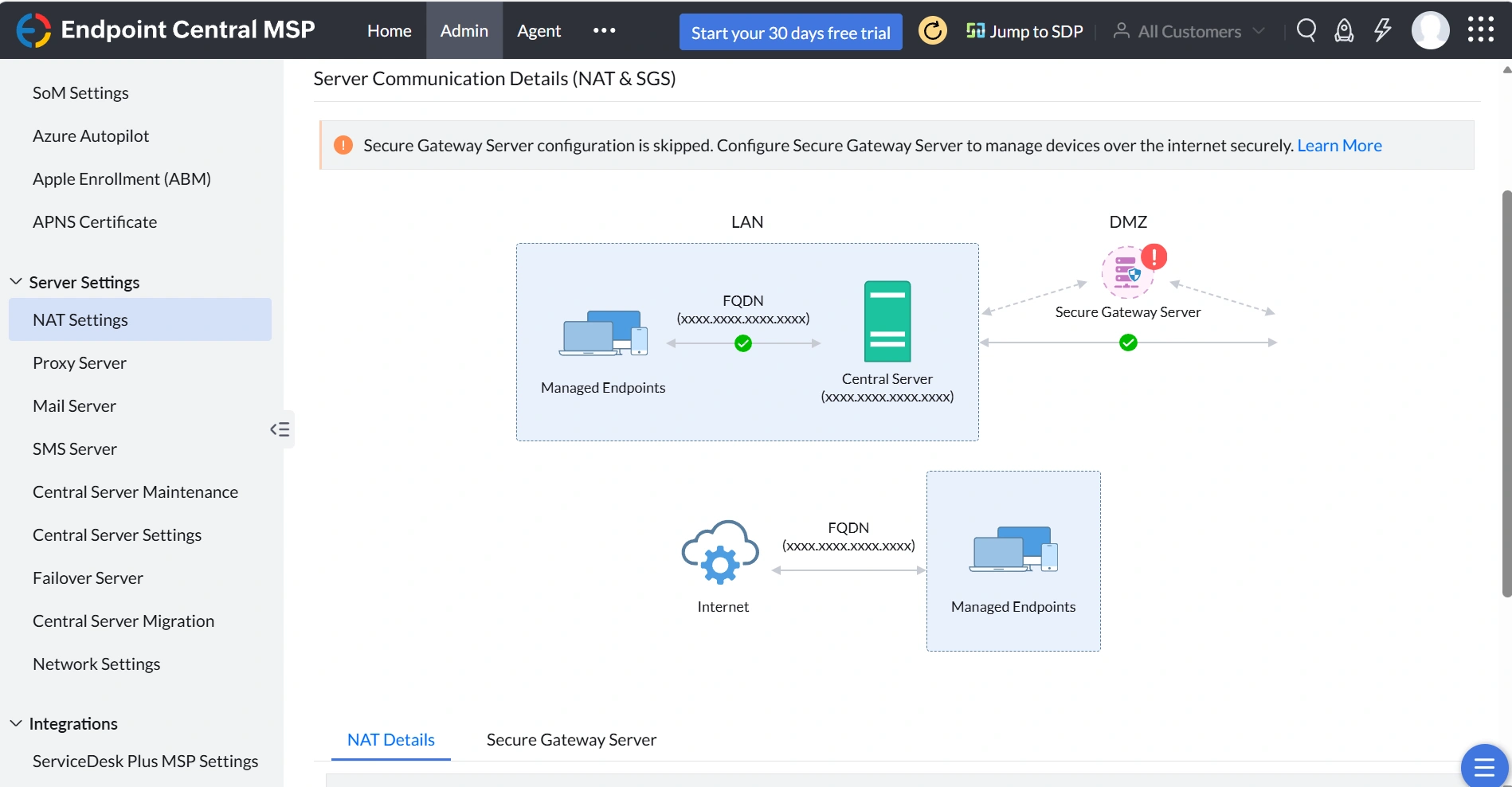Open Central Server Settings

coord(117,535)
